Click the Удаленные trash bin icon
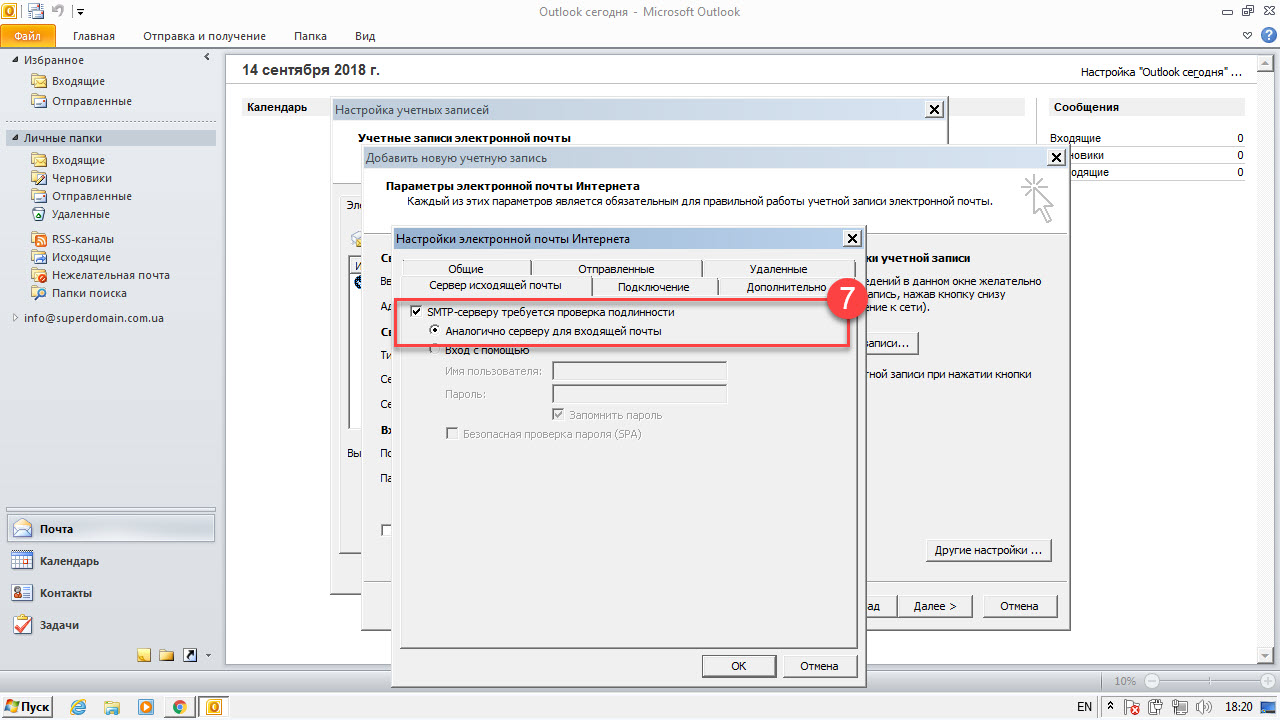The width and height of the screenshot is (1280, 720). tap(39, 214)
